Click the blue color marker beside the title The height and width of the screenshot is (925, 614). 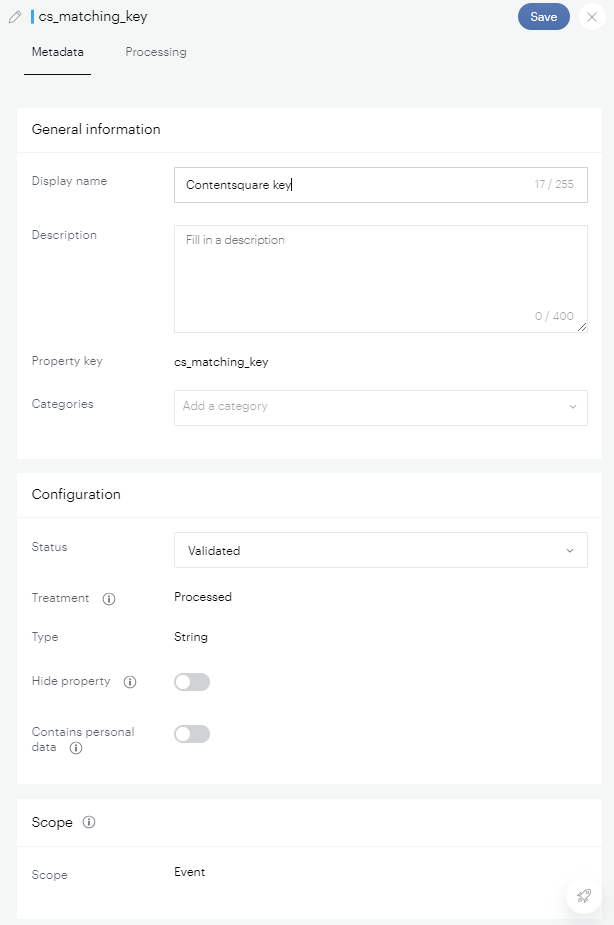[x=32, y=17]
